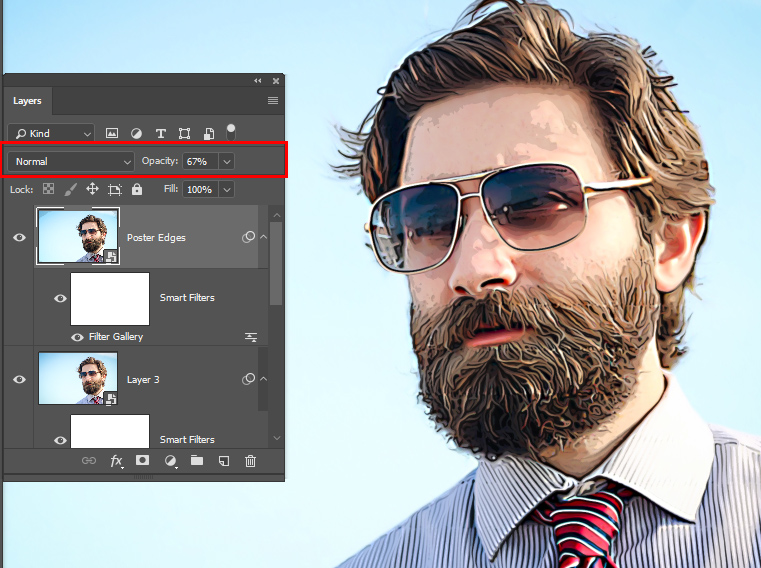The image size is (761, 568).
Task: Lock artboard nesting icon
Action: click(115, 189)
